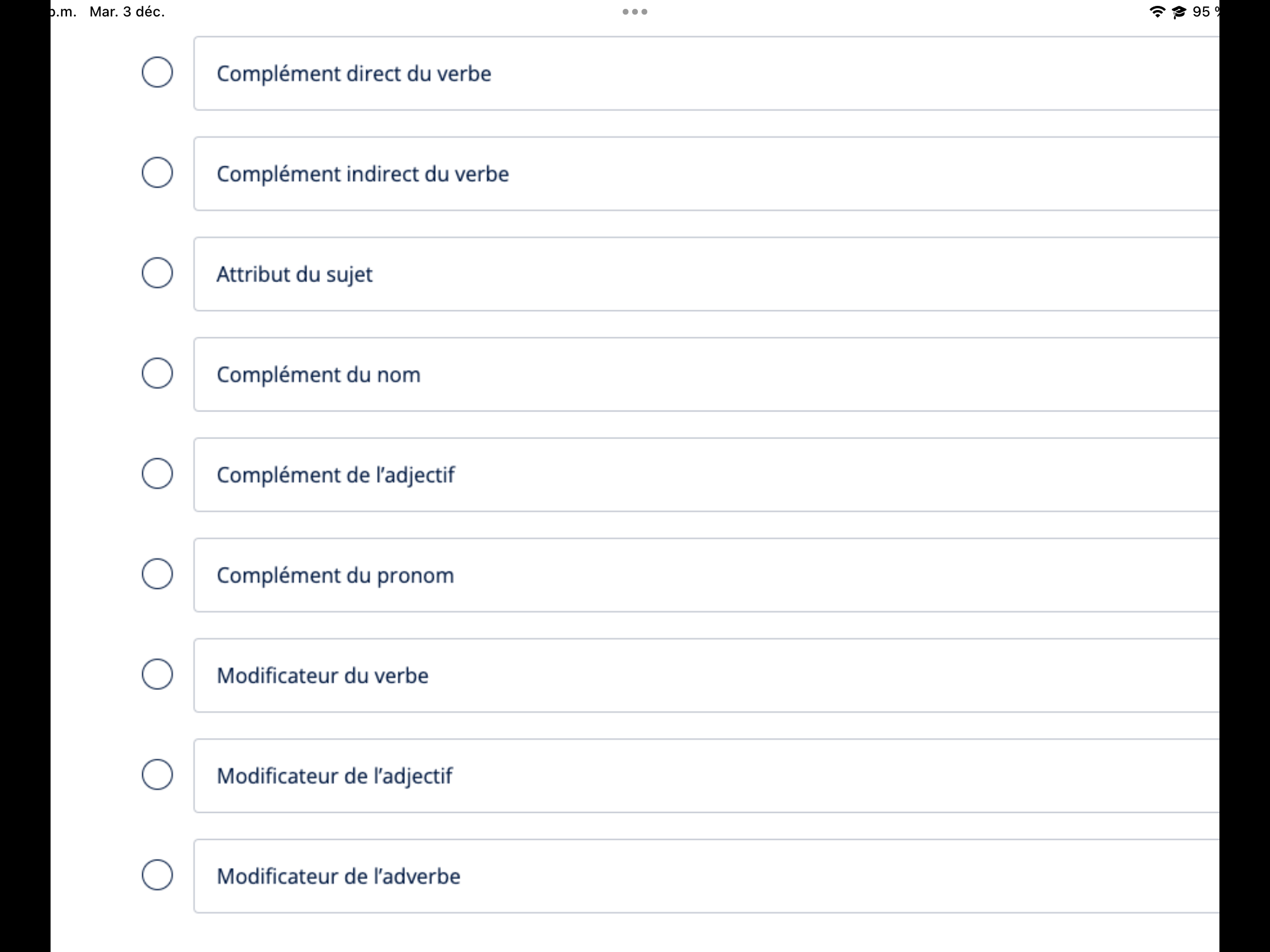Choose the 'Attribut du sujet' radio button
1270x952 pixels.
click(157, 273)
